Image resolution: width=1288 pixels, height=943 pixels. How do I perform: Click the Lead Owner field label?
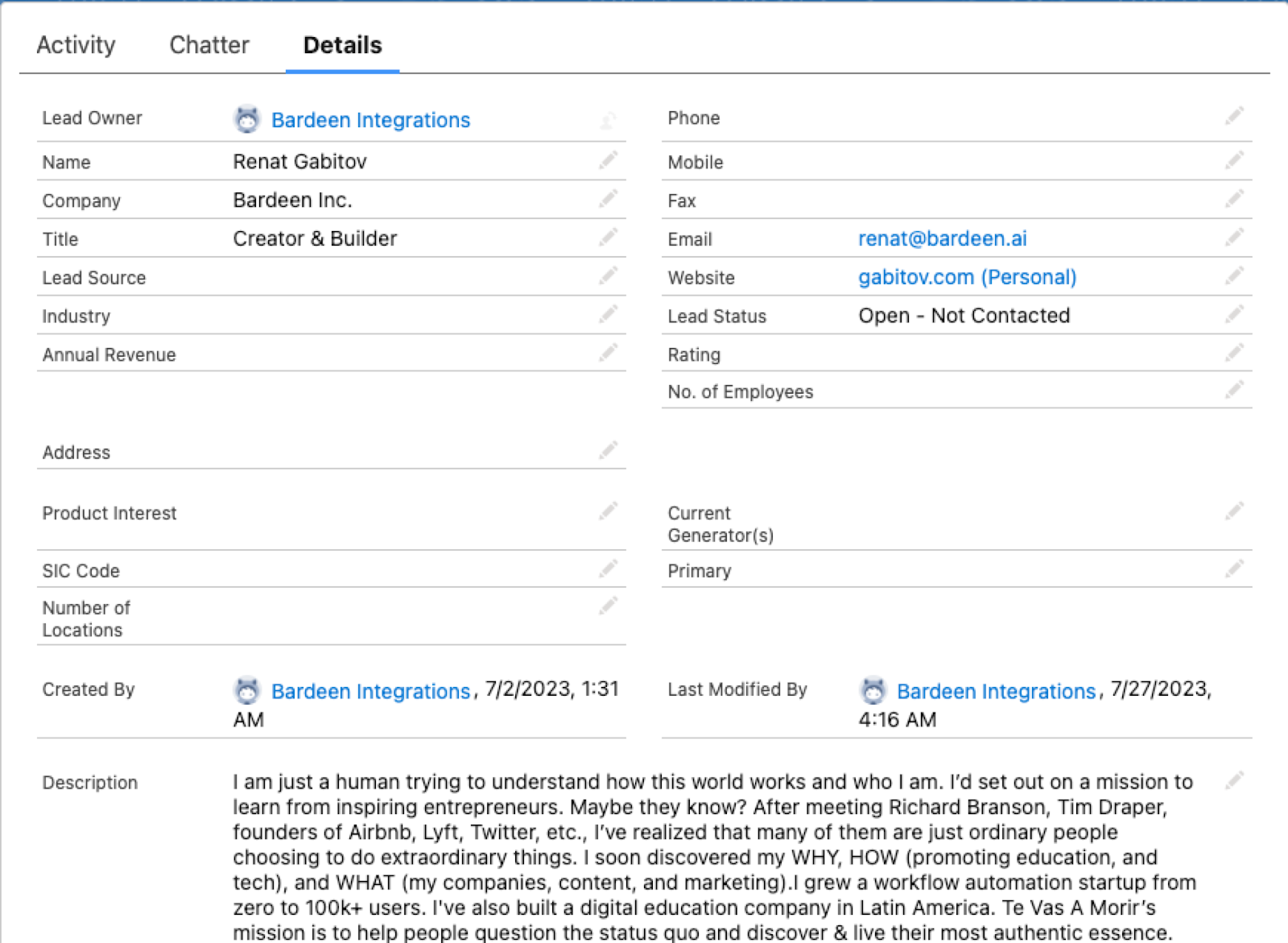[x=92, y=118]
